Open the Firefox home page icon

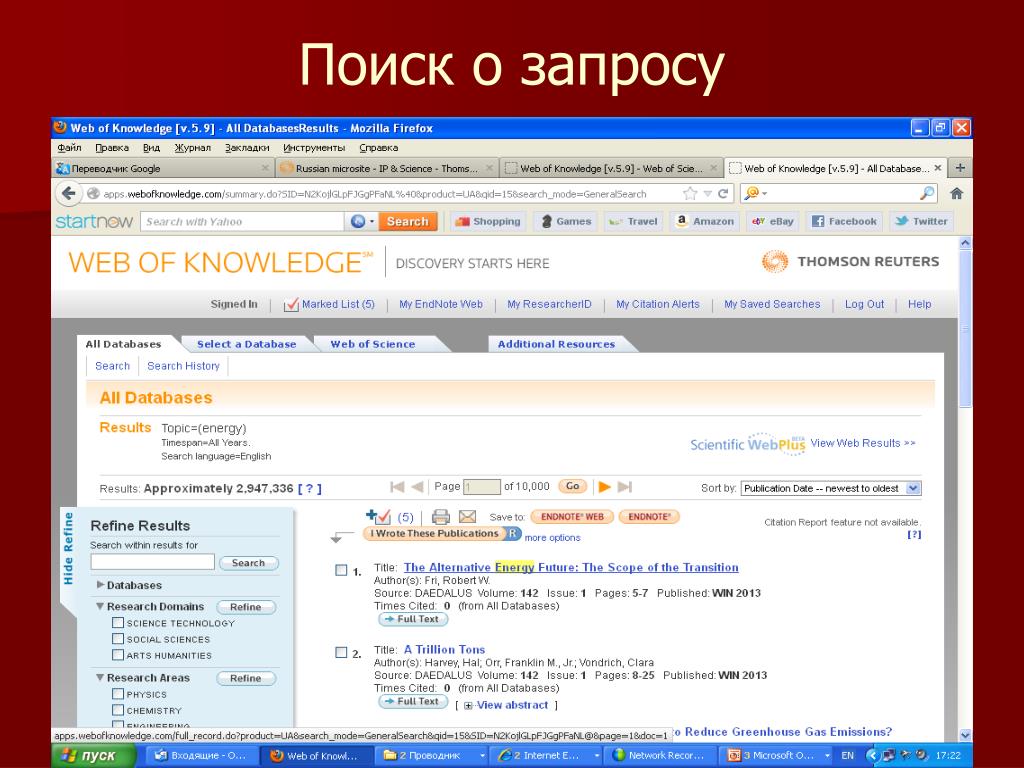957,193
